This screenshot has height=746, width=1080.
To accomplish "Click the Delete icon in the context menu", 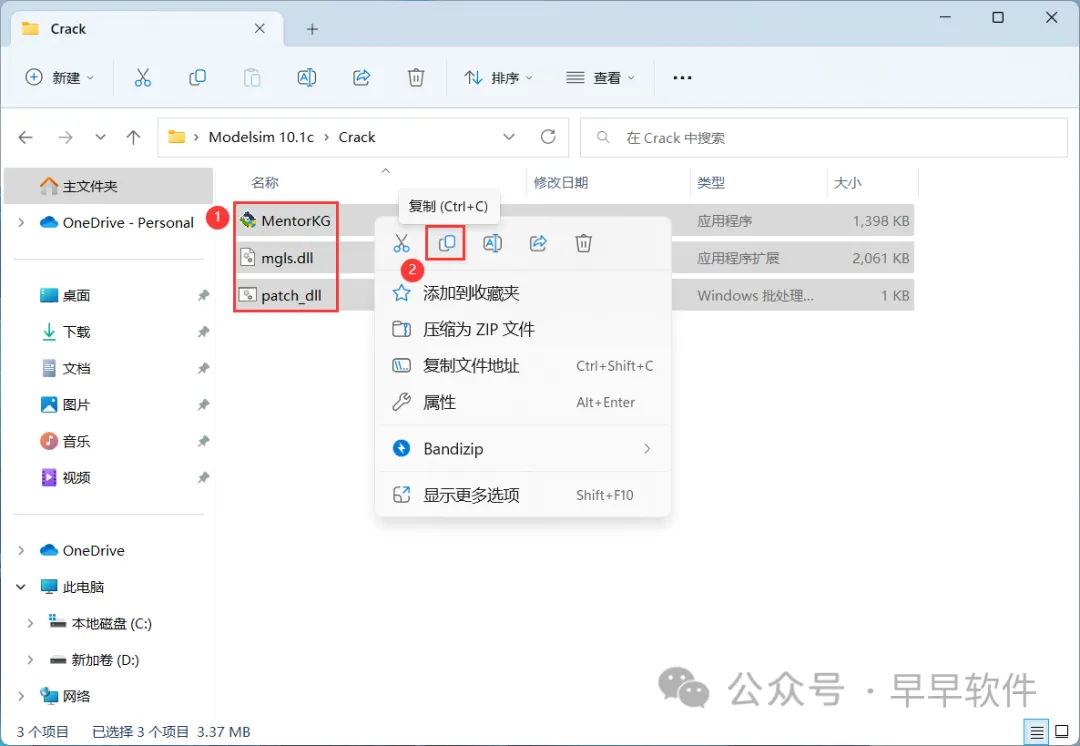I will click(583, 243).
